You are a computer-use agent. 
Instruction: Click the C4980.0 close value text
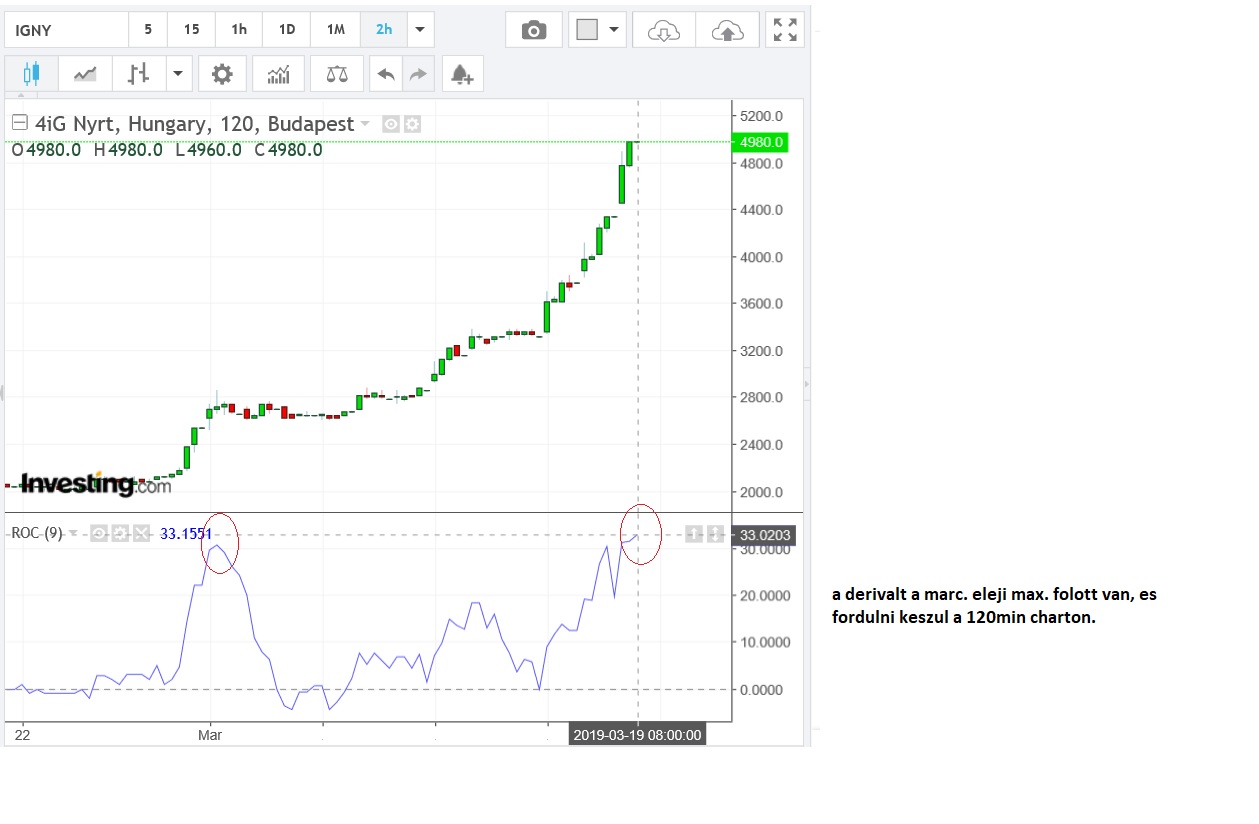[288, 150]
